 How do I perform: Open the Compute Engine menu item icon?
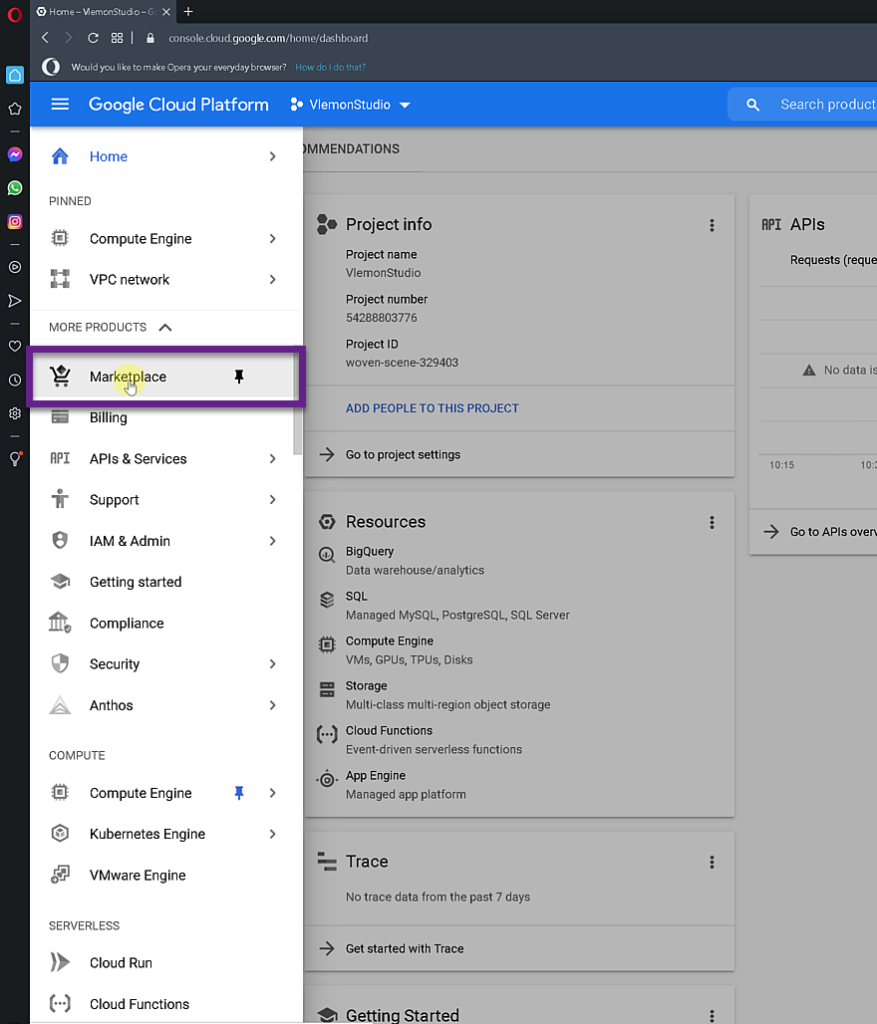[60, 238]
